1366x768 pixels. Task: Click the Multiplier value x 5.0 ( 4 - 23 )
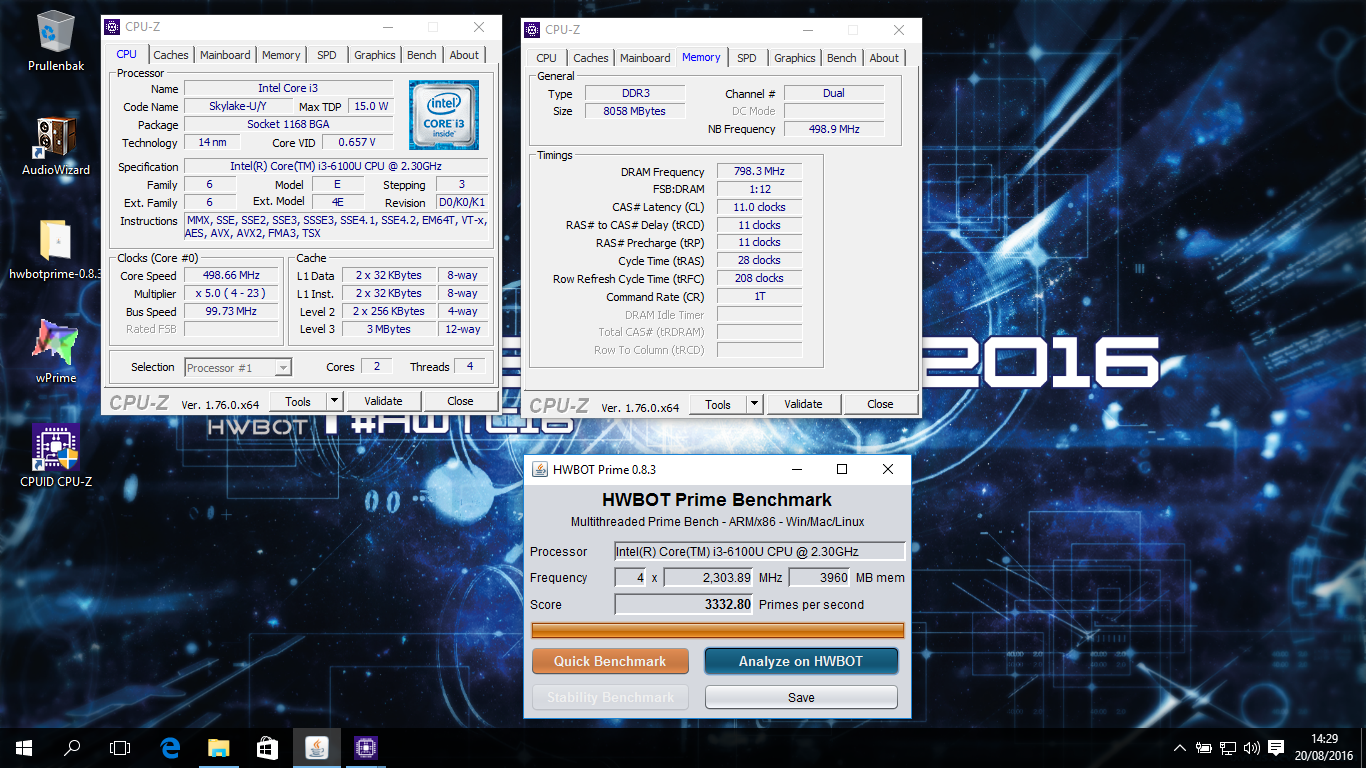point(231,294)
